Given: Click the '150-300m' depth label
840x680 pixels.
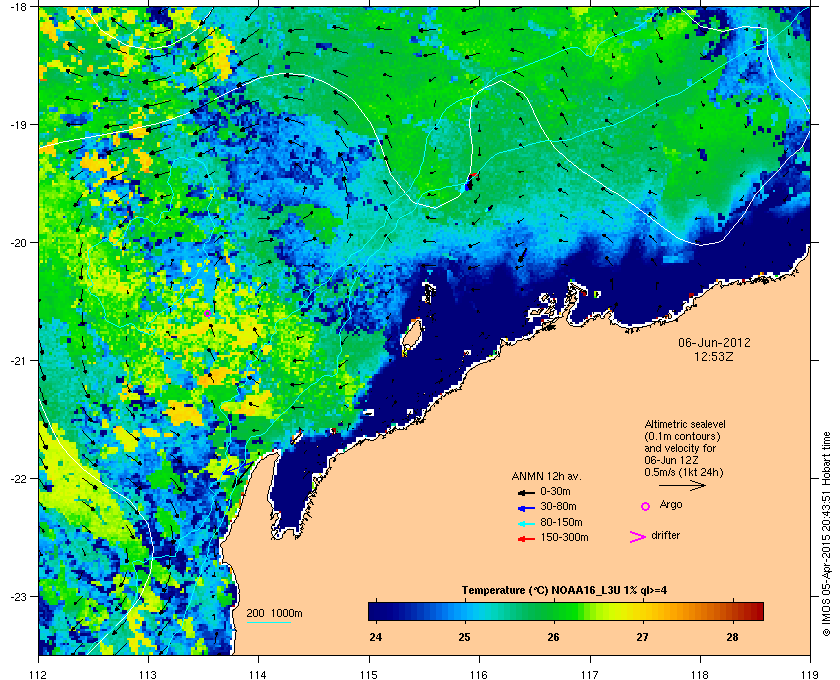Looking at the screenshot, I should pos(564,537).
